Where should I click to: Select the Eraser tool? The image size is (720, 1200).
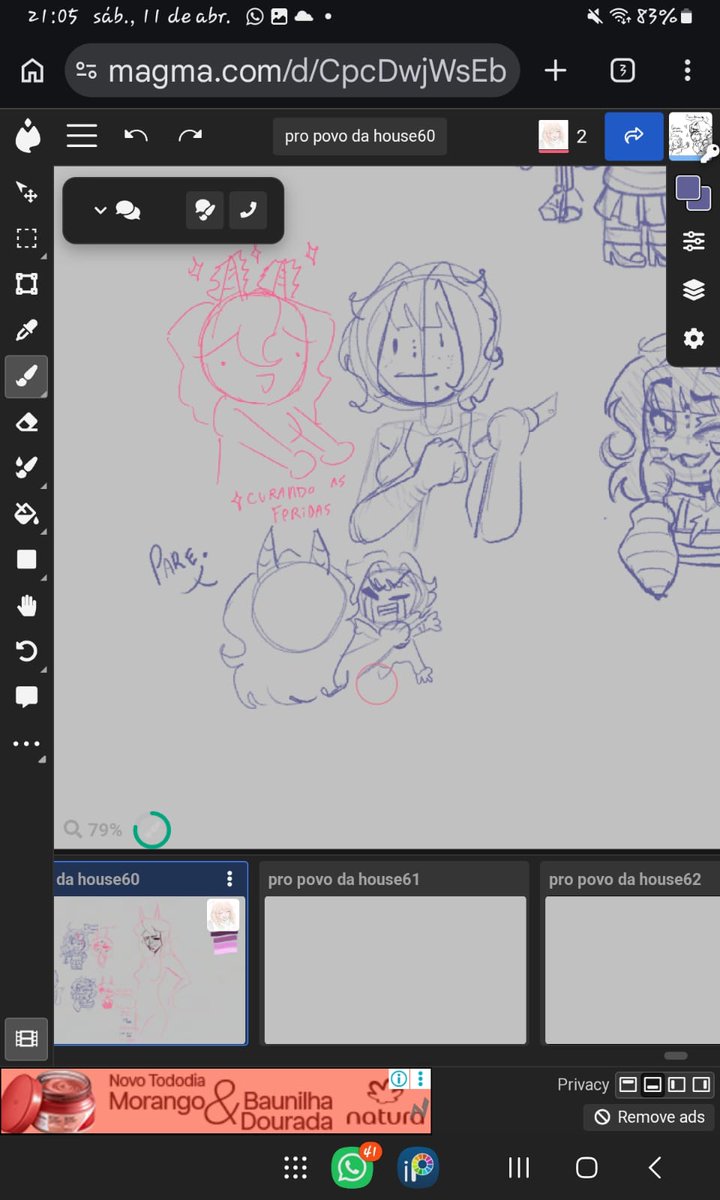tap(27, 422)
